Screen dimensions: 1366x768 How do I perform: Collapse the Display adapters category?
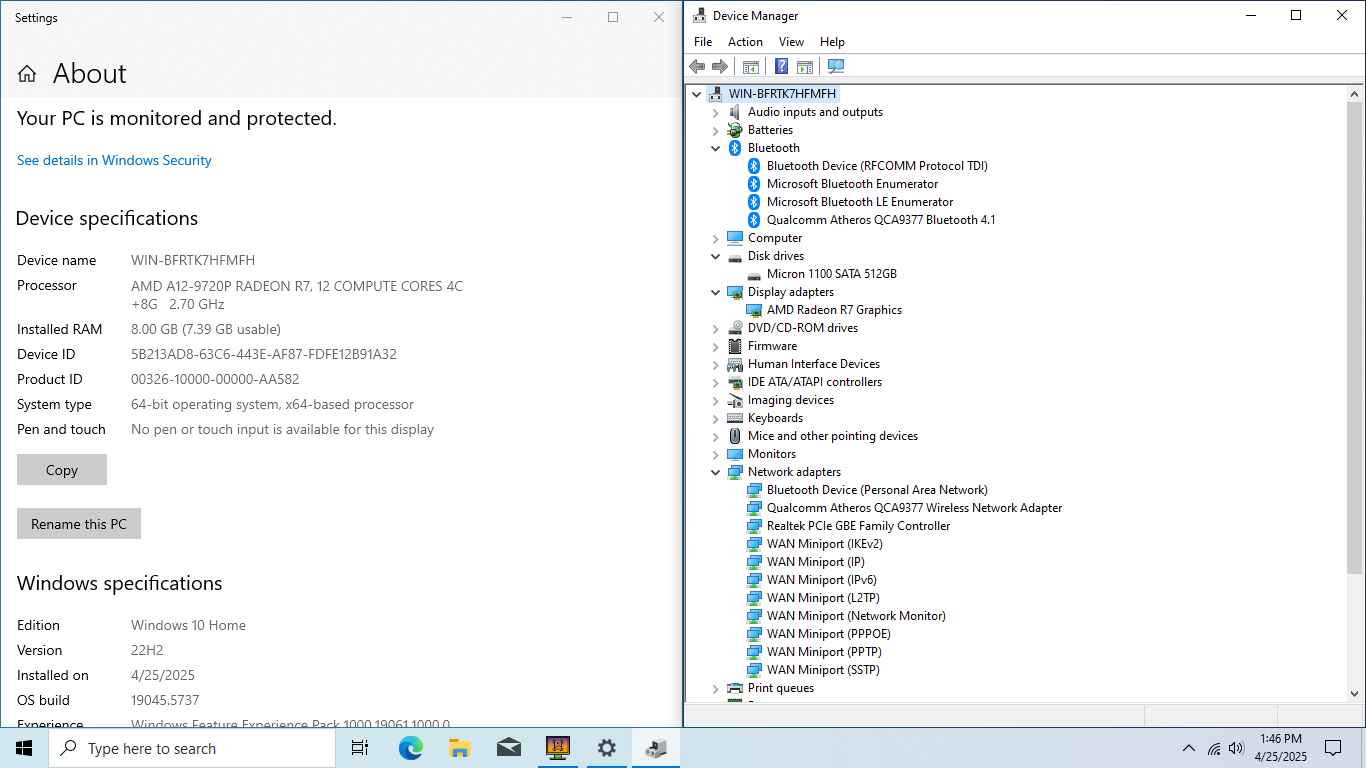pos(715,292)
